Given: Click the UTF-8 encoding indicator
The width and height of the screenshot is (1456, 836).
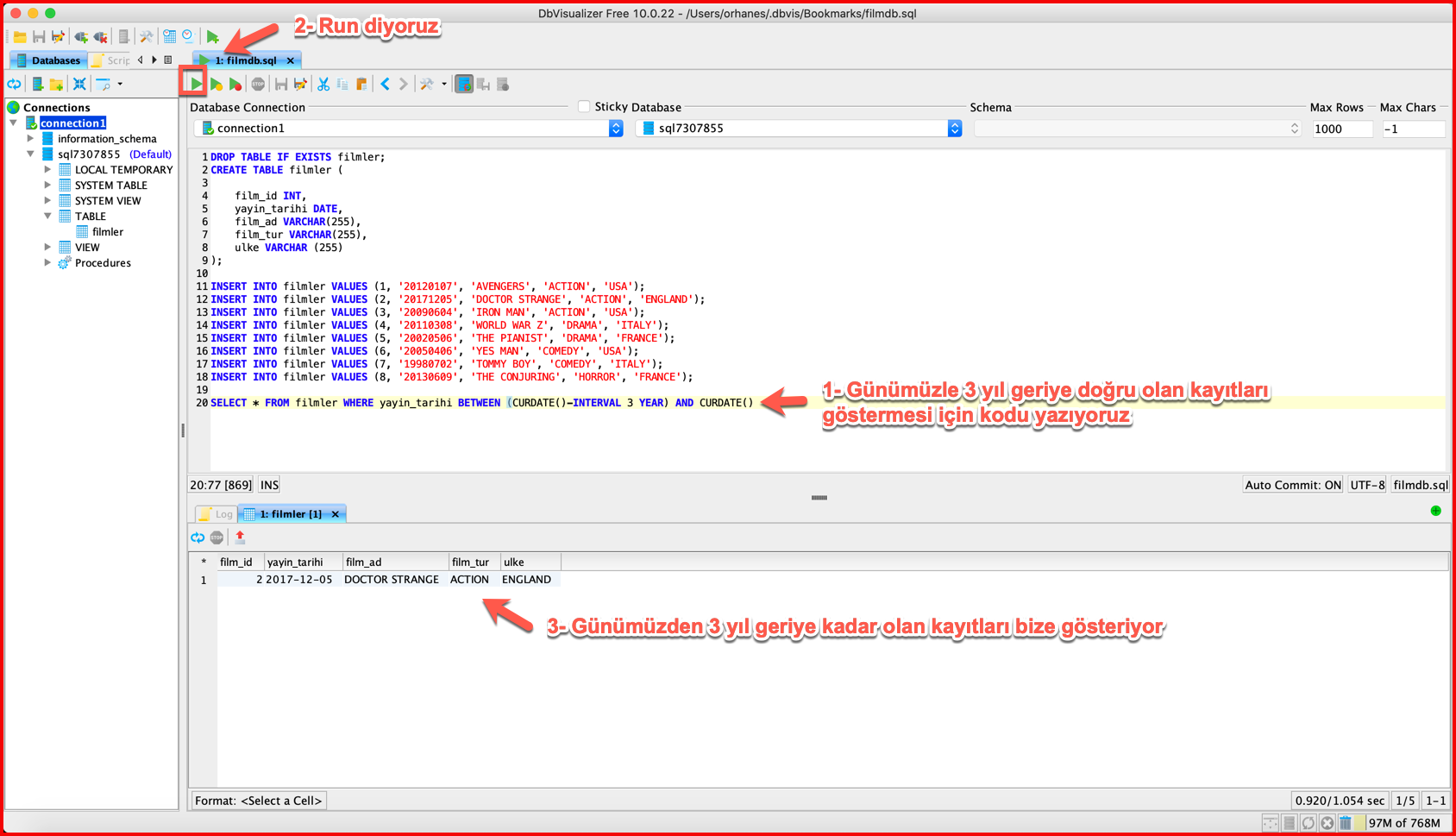Looking at the screenshot, I should point(1367,485).
